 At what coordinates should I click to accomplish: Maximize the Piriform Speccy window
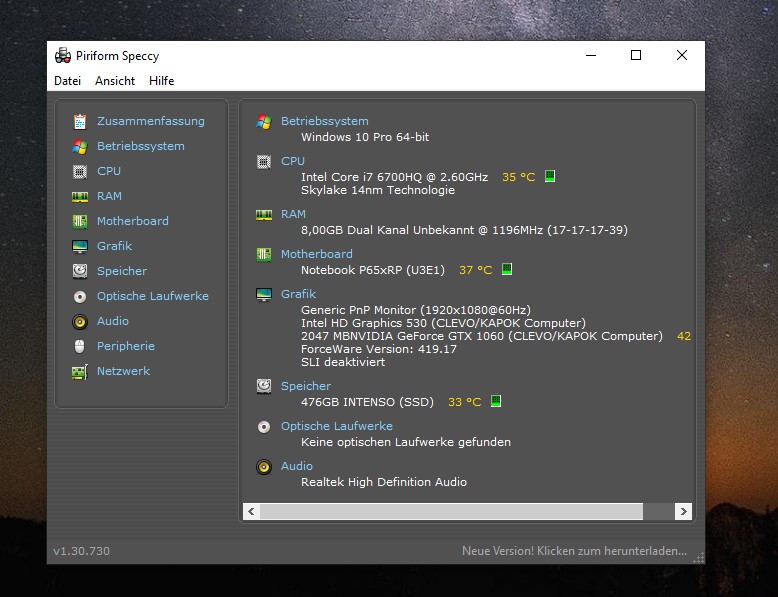point(636,55)
